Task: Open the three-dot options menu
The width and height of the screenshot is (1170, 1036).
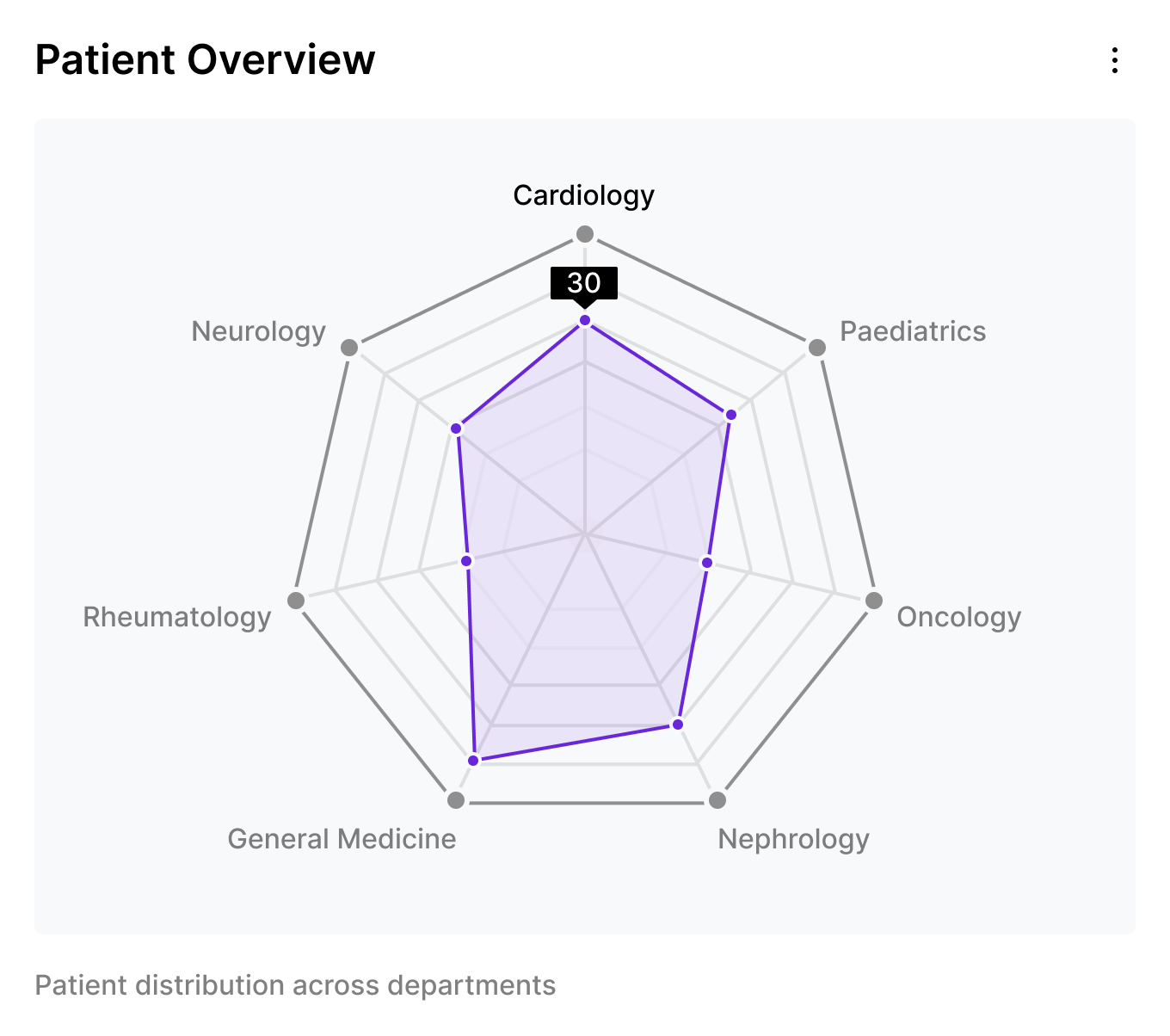Action: point(1115,60)
